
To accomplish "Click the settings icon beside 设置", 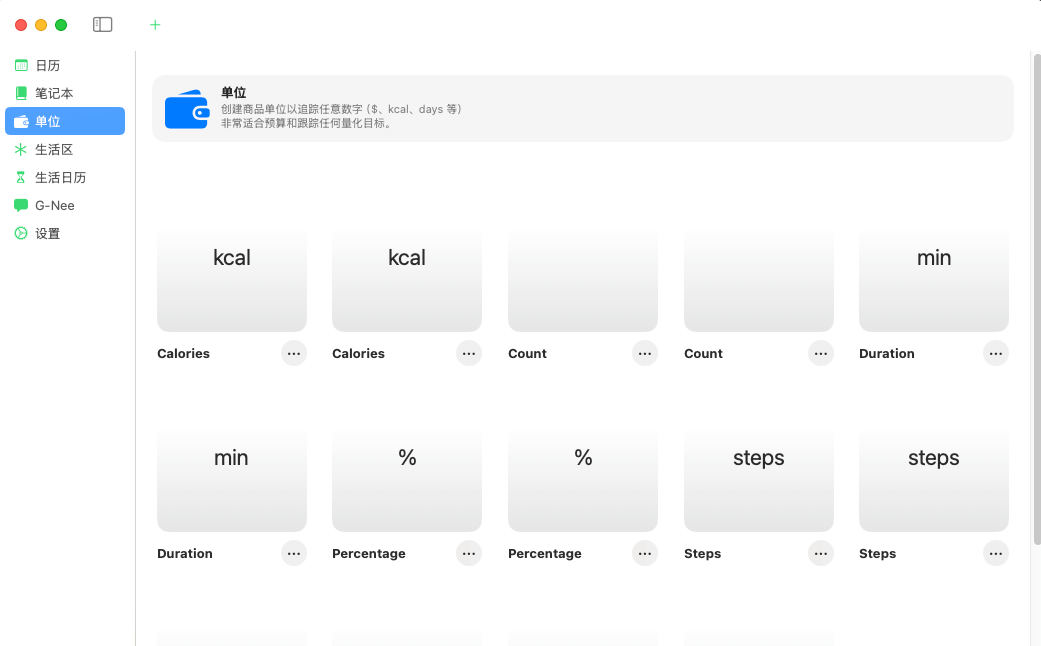I will (x=21, y=233).
